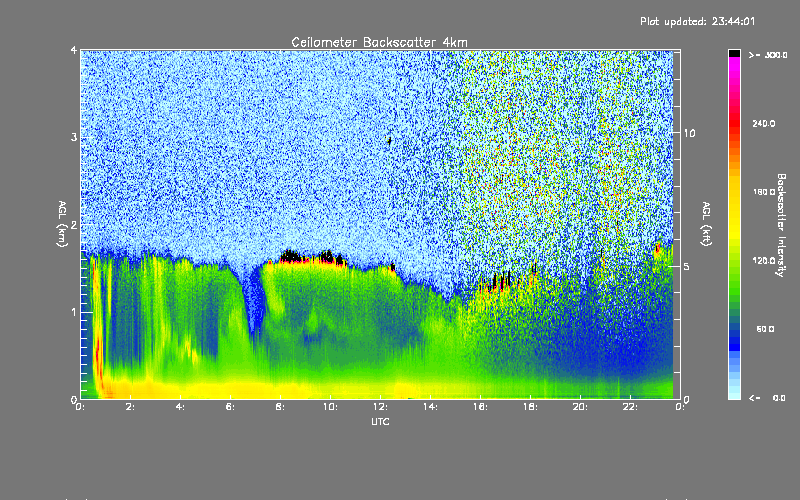Image resolution: width=800 pixels, height=500 pixels.
Task: Click the 'UTC' time axis label
Action: (380, 421)
